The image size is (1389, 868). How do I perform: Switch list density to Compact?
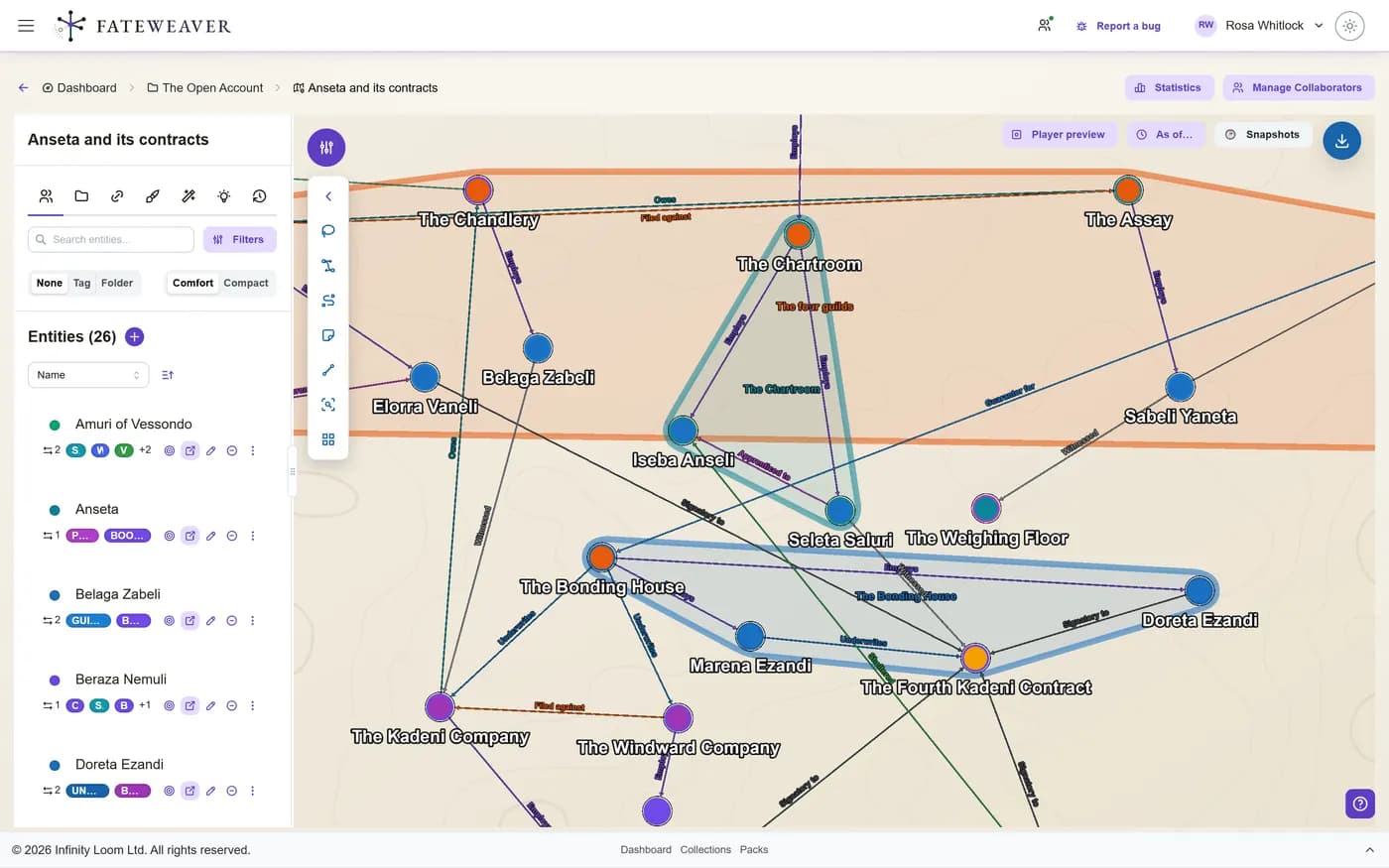coord(246,283)
